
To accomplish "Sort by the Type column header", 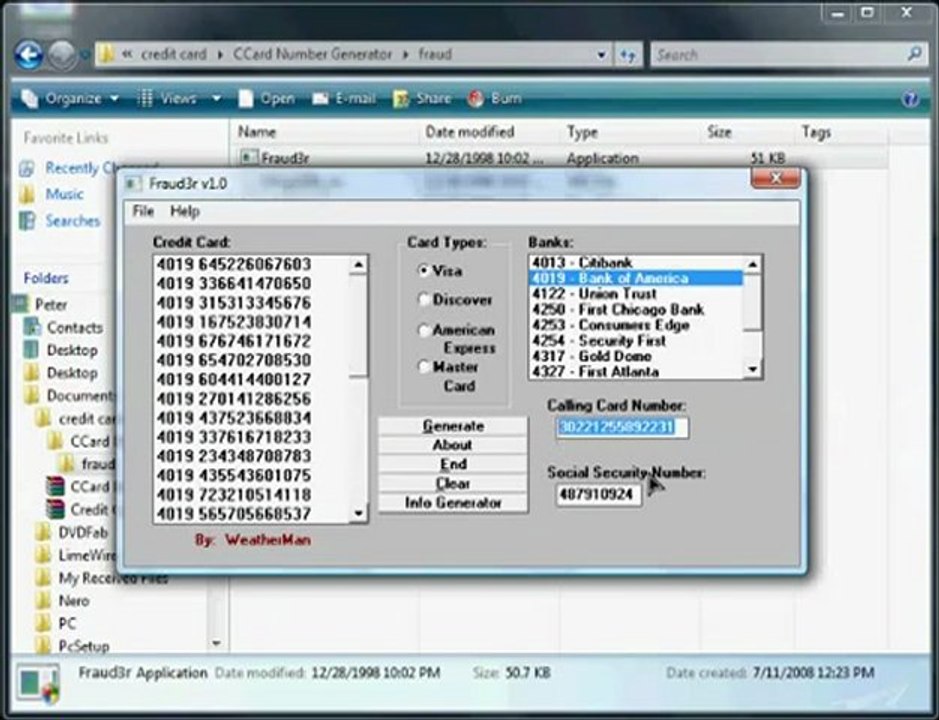I will point(583,132).
